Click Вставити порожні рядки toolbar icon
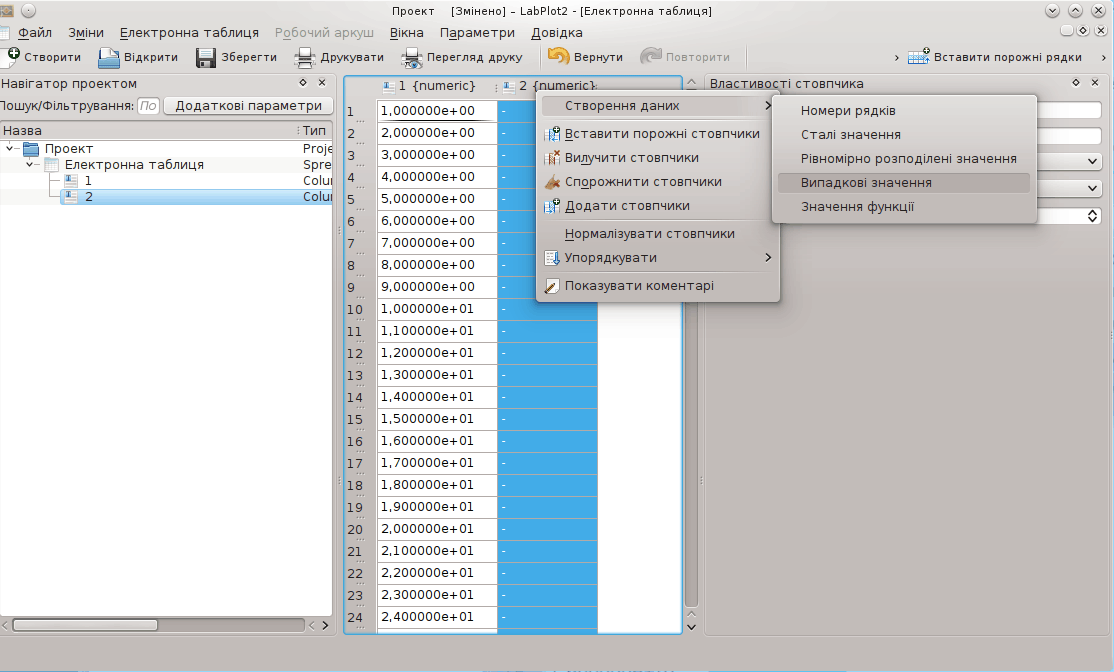 (x=919, y=57)
